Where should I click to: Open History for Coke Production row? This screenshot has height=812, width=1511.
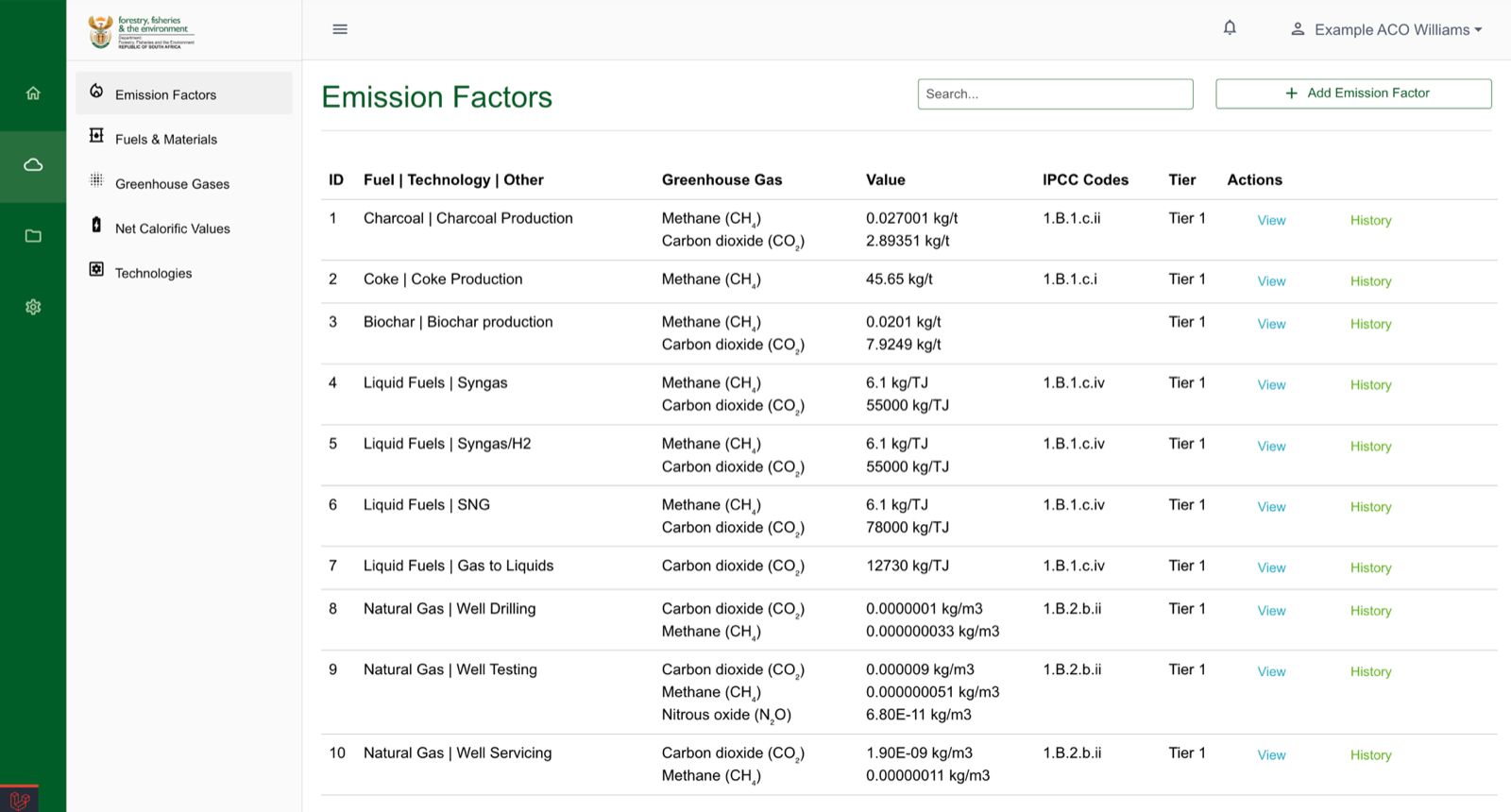point(1370,281)
